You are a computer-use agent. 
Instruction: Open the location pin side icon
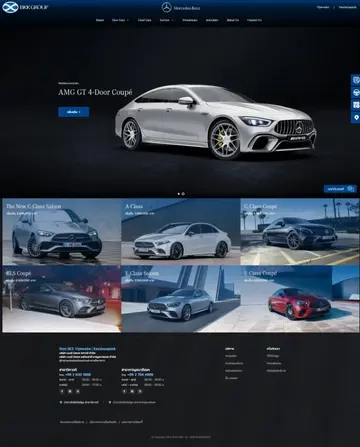pos(356,117)
